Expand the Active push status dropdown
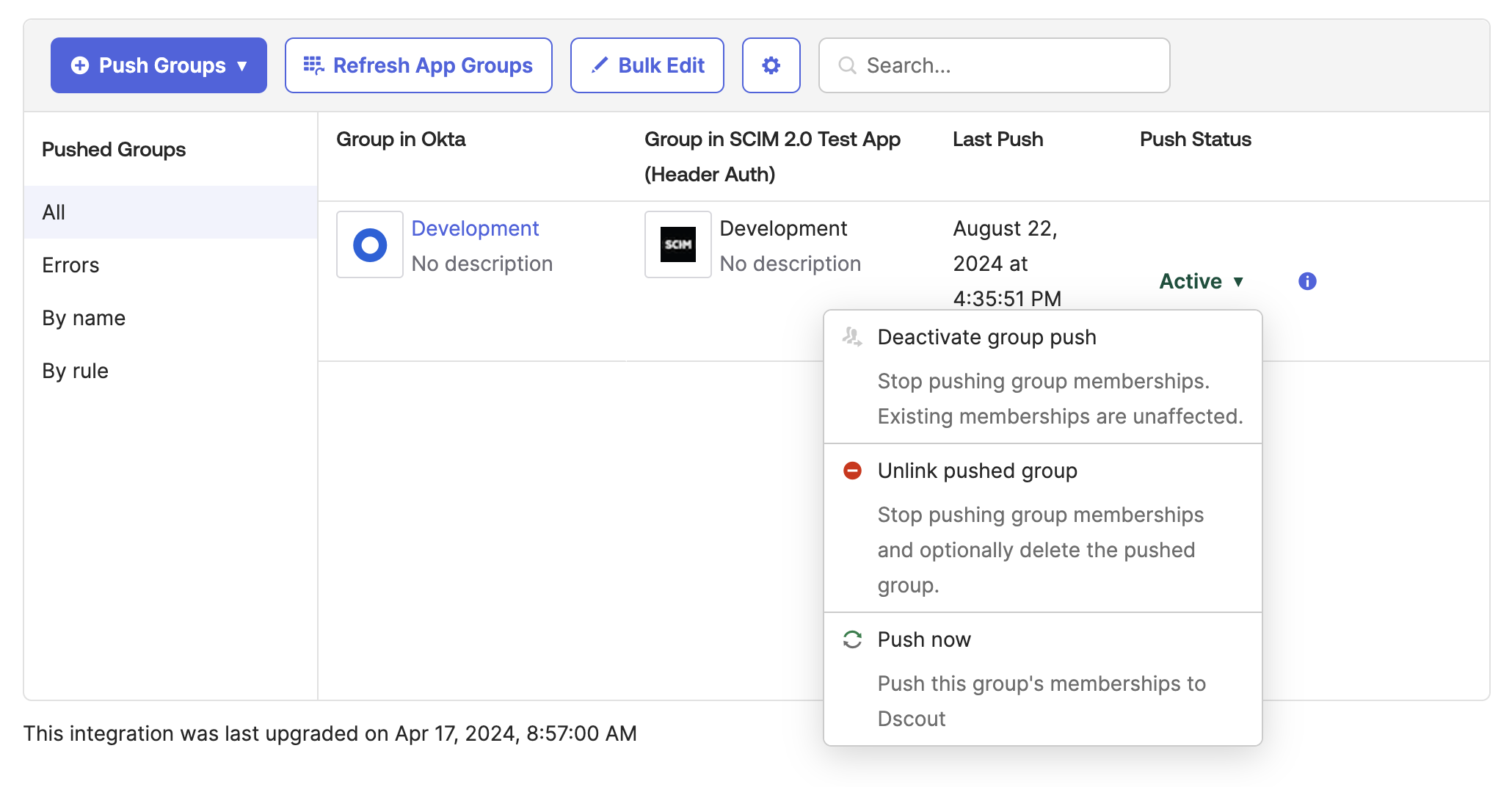 click(1202, 281)
